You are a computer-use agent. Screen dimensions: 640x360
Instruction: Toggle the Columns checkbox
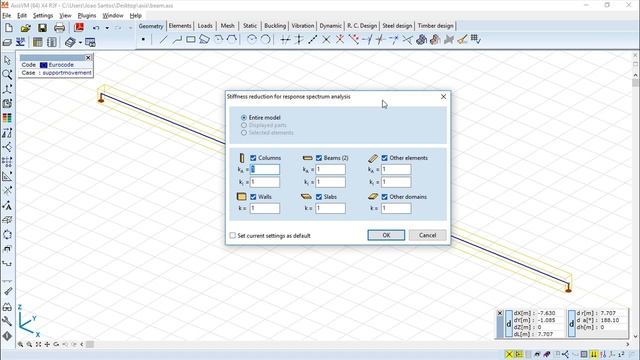pyautogui.click(x=253, y=158)
